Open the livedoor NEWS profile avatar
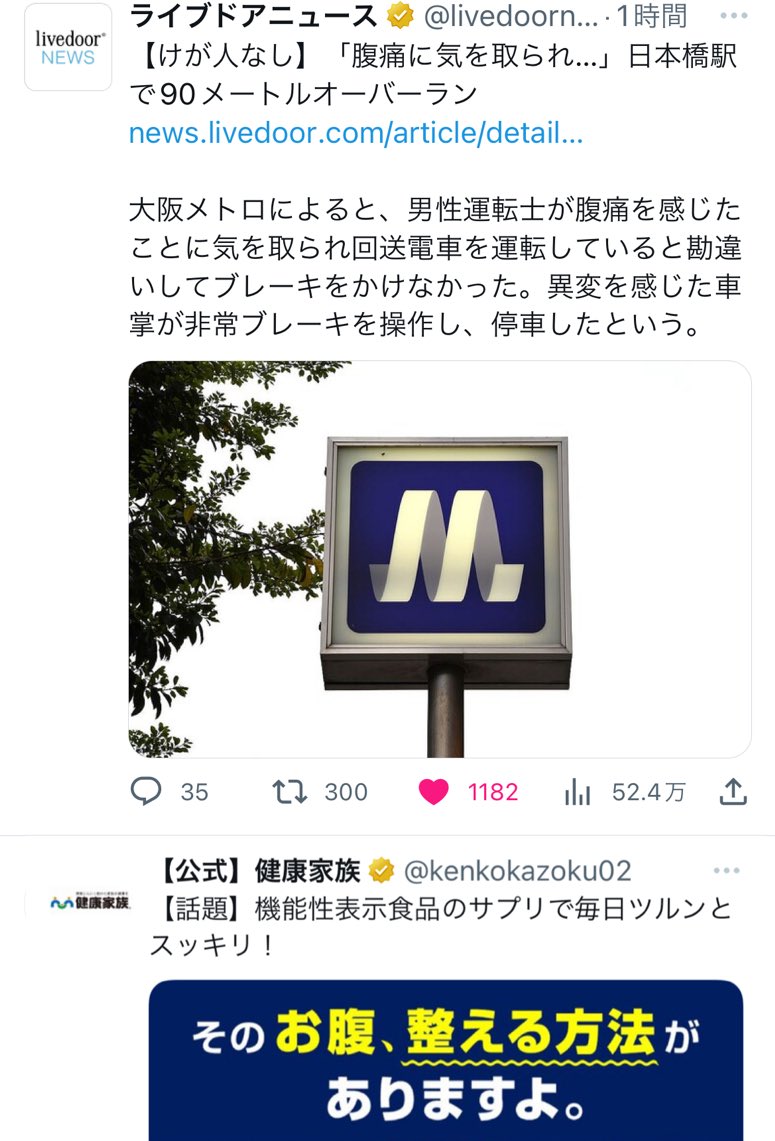 pos(68,48)
